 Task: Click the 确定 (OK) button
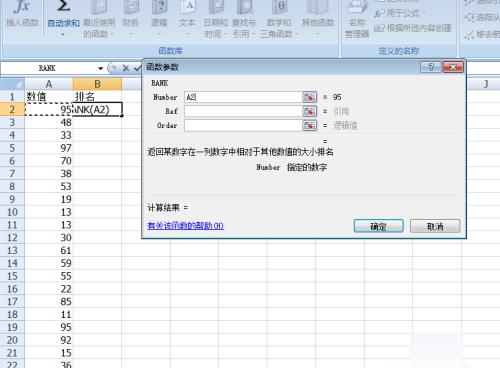click(x=379, y=226)
